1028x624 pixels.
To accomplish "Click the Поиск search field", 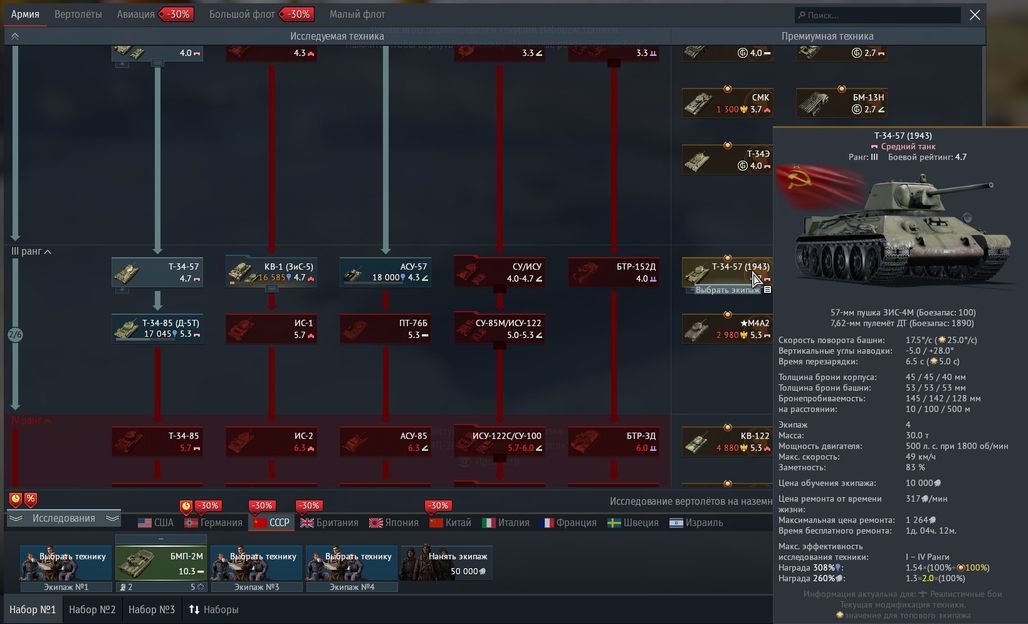I will (877, 14).
